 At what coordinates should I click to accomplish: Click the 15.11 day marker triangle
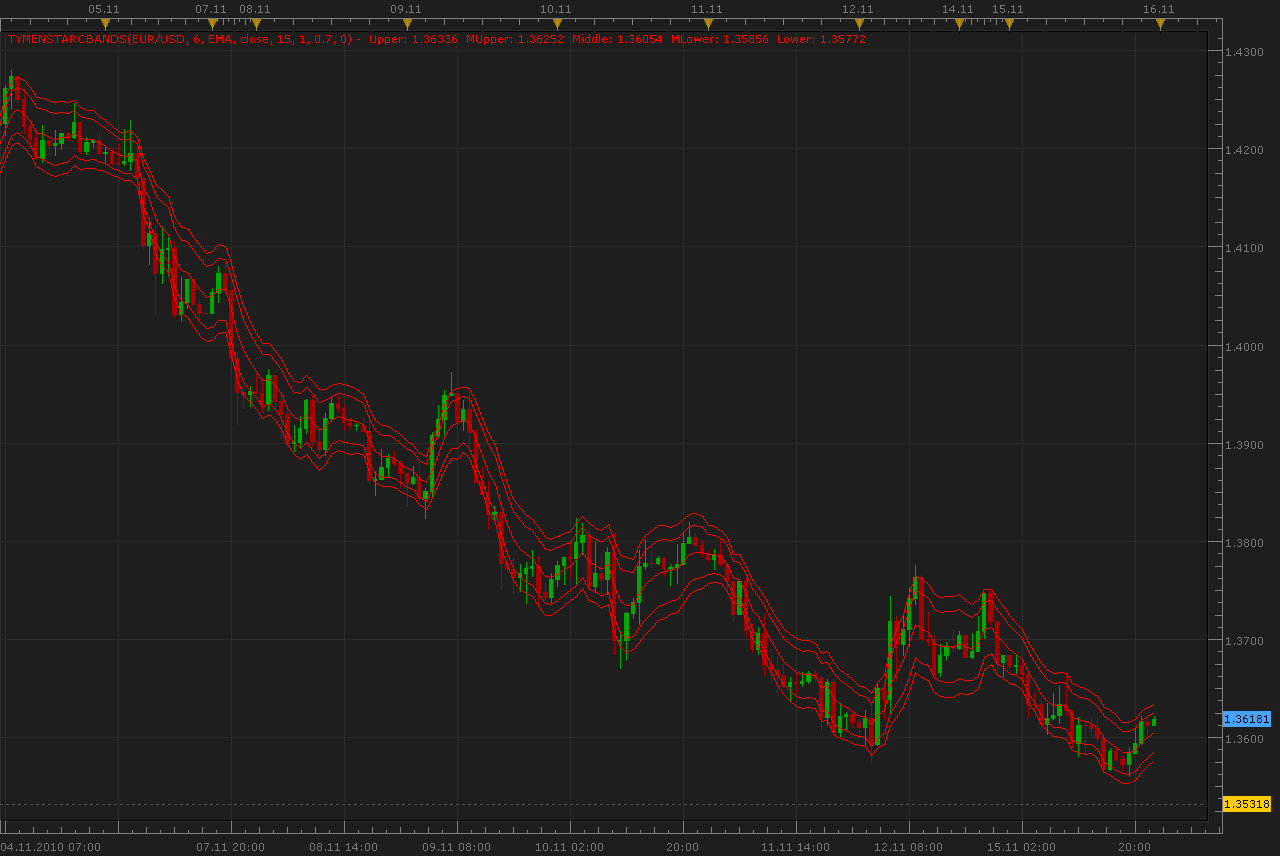(x=1009, y=24)
